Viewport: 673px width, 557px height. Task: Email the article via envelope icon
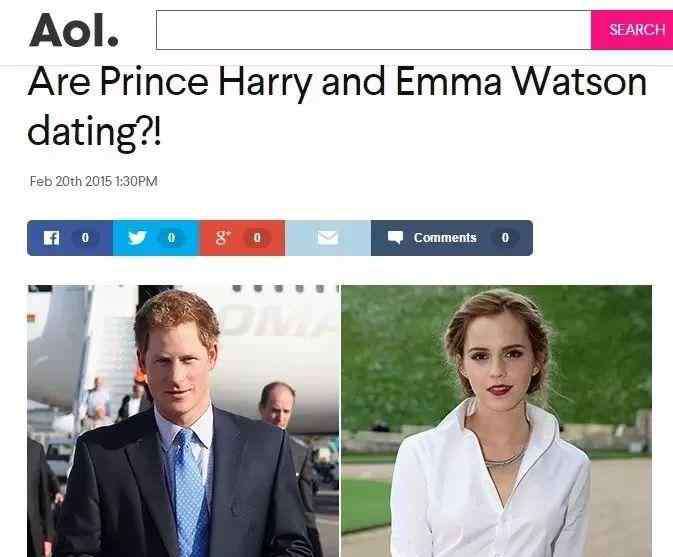click(x=327, y=238)
